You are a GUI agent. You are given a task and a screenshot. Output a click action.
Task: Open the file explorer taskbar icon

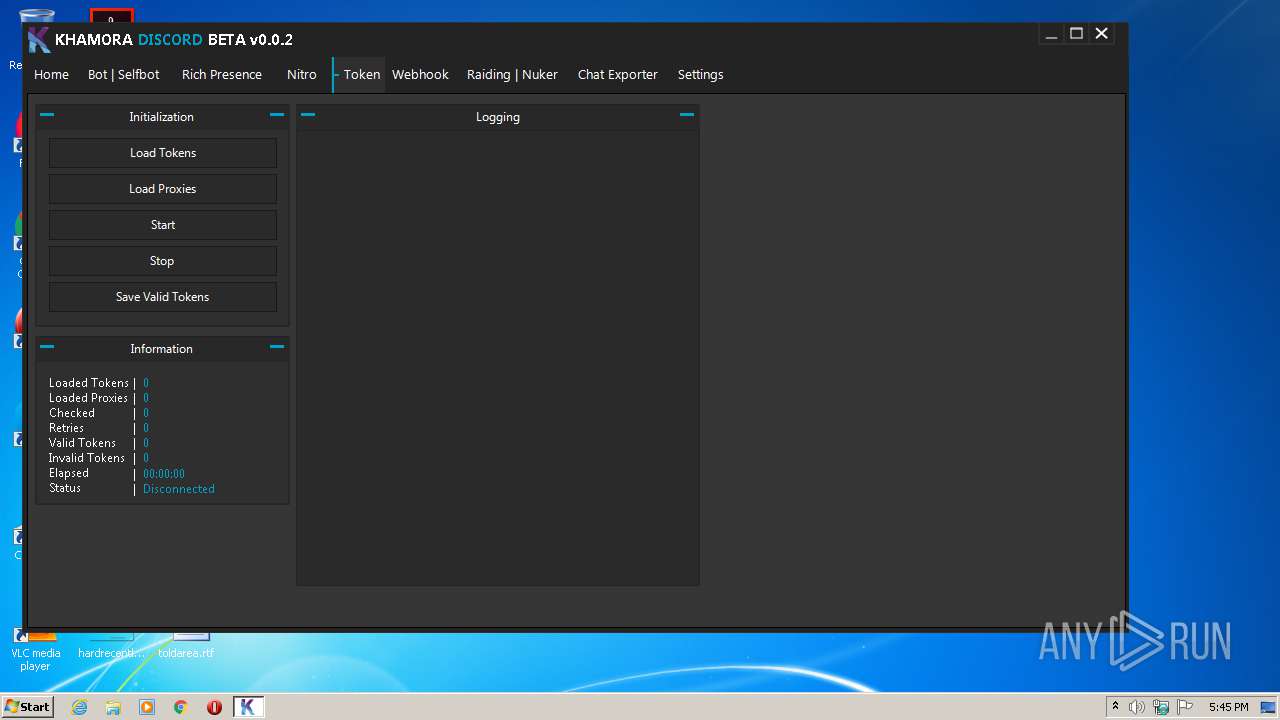113,707
